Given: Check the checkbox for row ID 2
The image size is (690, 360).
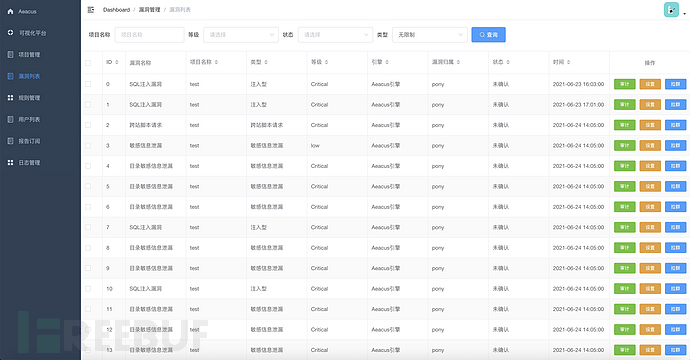Looking at the screenshot, I should [x=88, y=125].
